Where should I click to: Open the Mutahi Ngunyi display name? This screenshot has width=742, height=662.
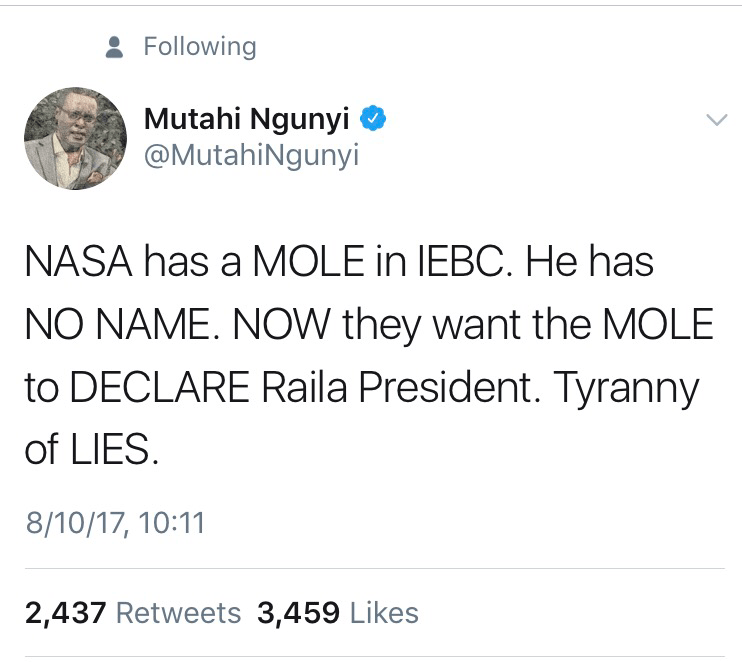[x=247, y=121]
